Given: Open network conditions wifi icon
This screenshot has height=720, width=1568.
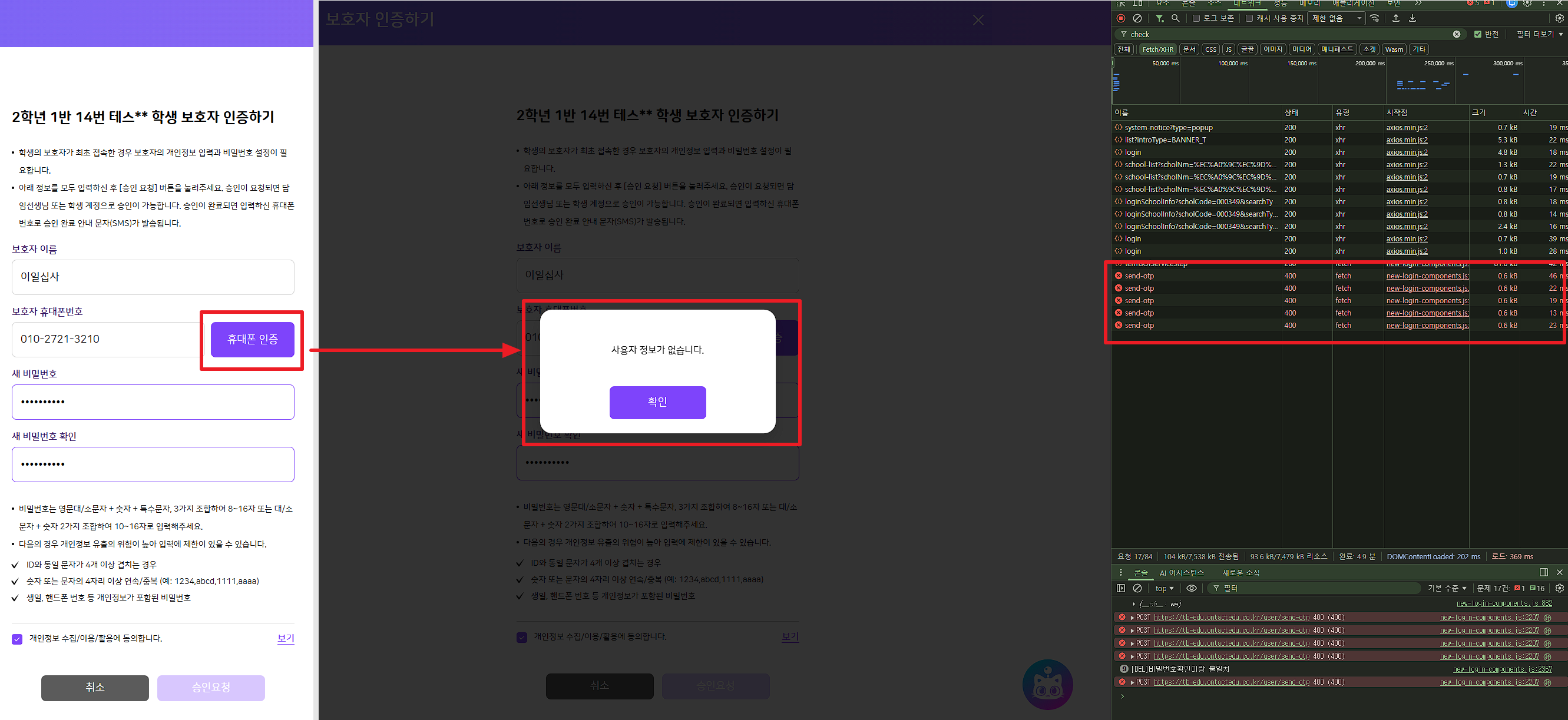Looking at the screenshot, I should point(1375,18).
